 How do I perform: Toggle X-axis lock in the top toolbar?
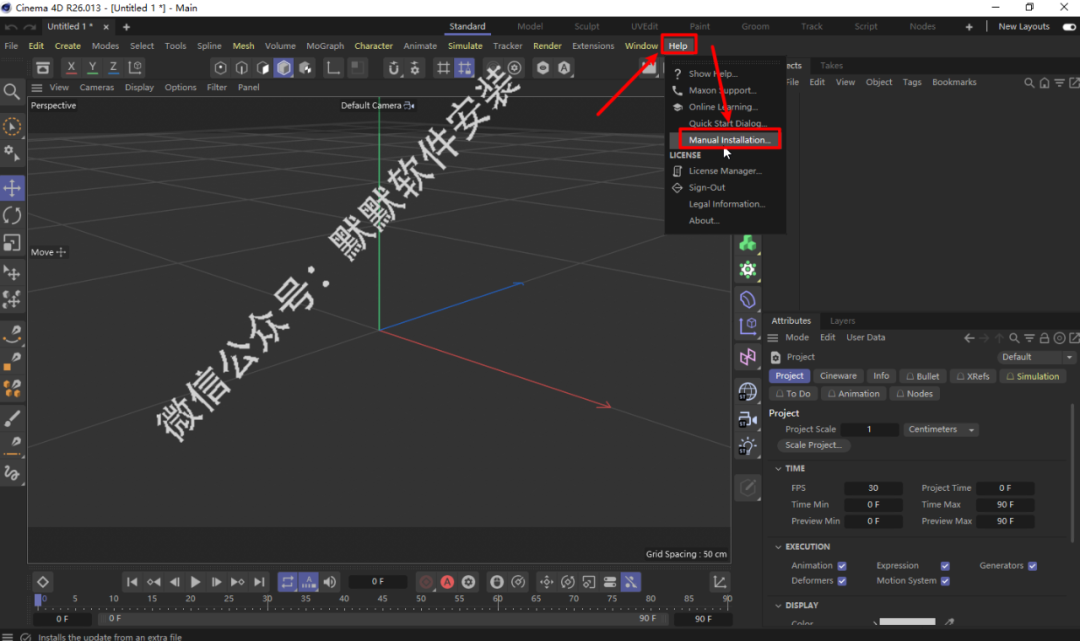point(70,68)
